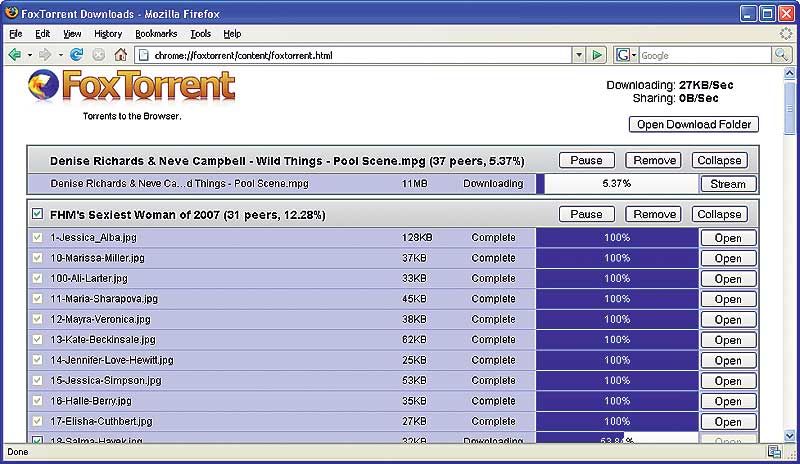Toggle the 15-Jessica-Simpson.jpg checkbox

(x=37, y=380)
